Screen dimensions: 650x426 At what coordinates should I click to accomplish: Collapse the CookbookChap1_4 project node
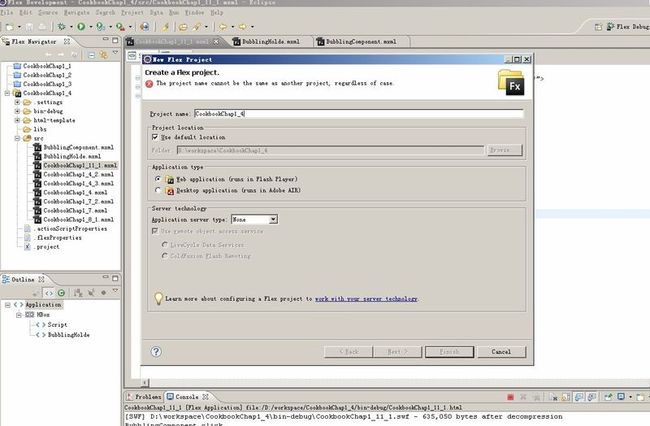7,93
